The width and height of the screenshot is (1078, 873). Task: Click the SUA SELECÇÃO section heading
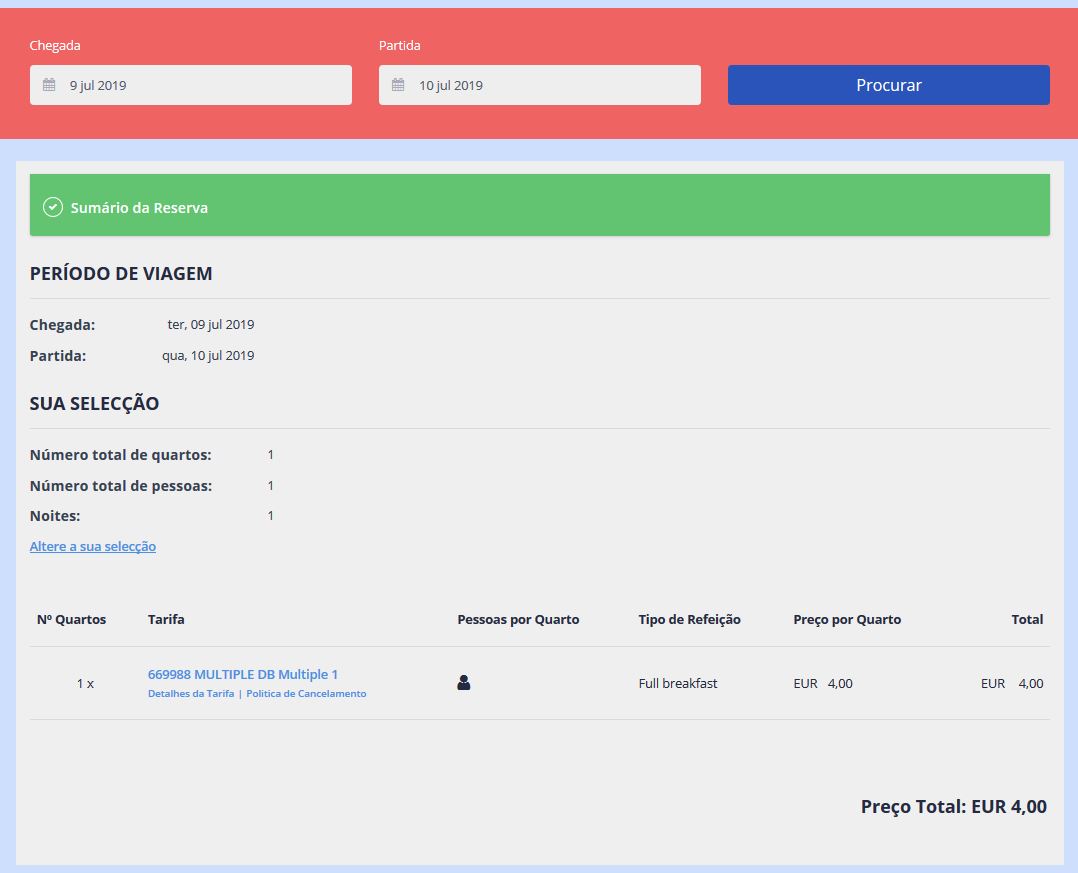(95, 403)
